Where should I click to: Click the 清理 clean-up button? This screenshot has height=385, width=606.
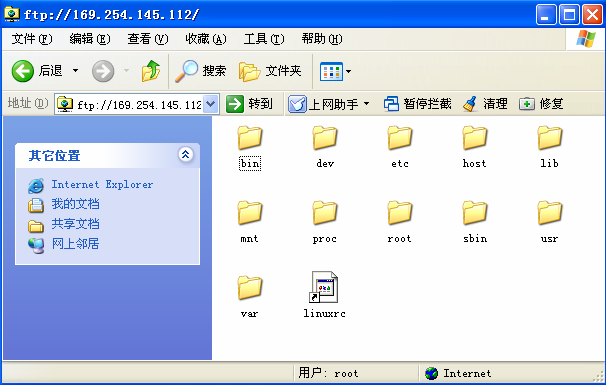485,104
